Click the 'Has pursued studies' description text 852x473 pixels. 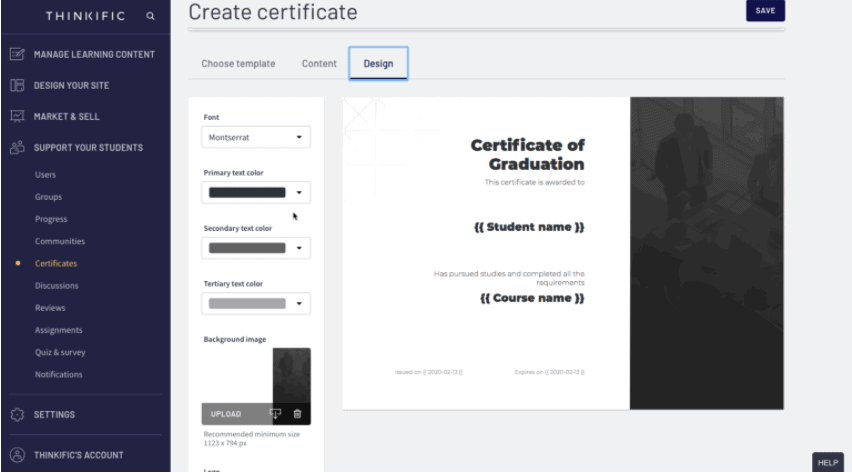(509, 278)
